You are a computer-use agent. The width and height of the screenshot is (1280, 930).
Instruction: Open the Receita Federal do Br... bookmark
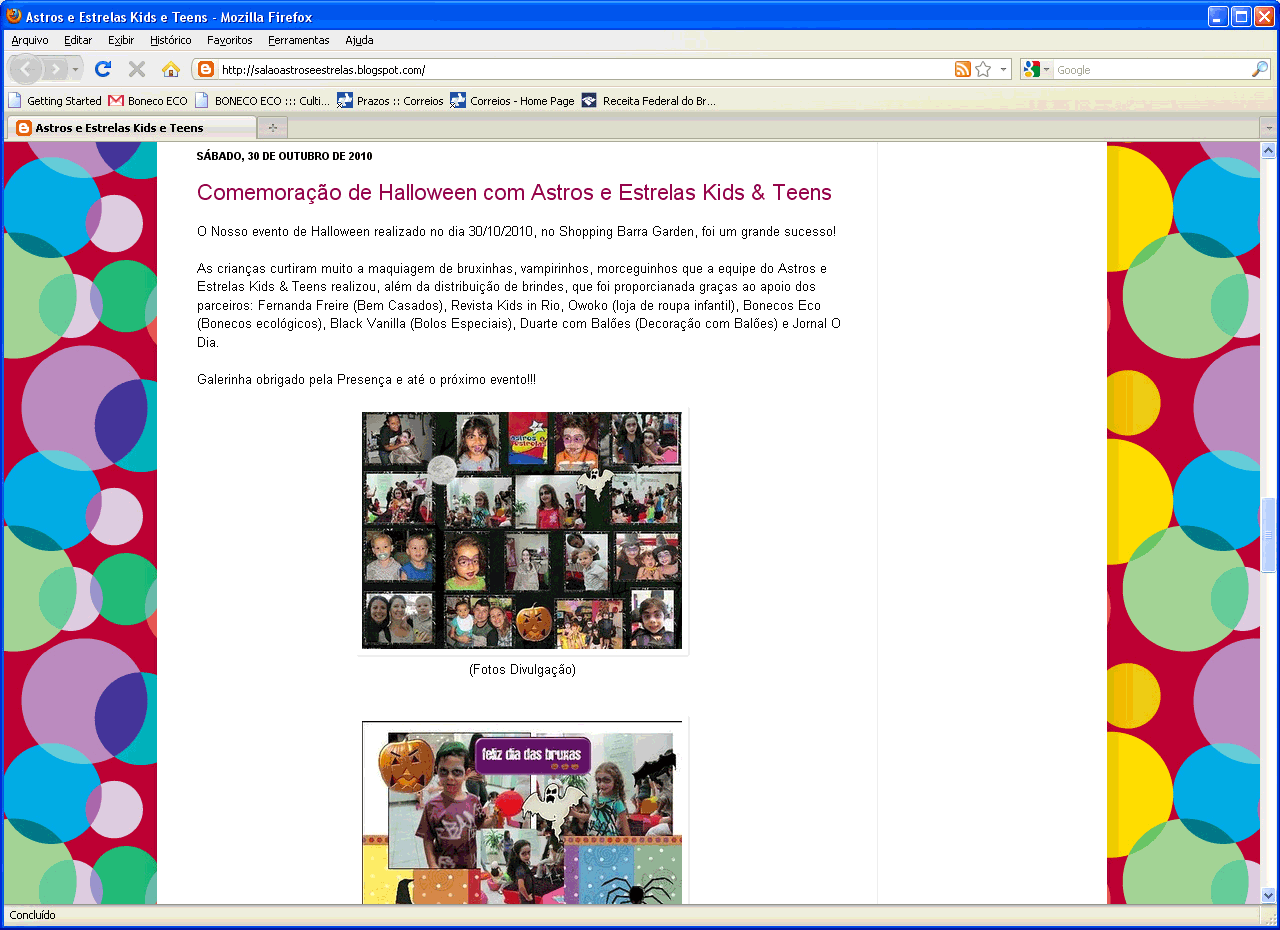(x=649, y=100)
